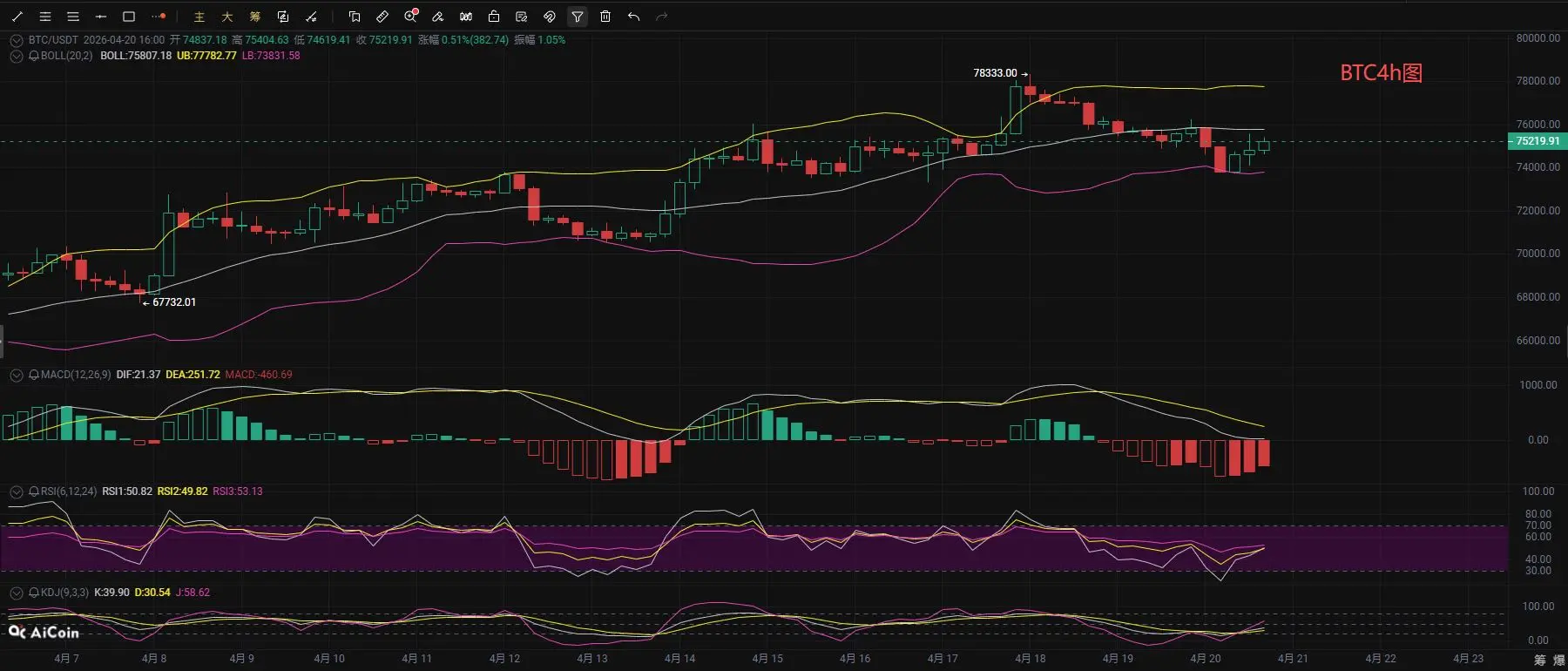Set alert bell for BOLL indicator

click(x=34, y=56)
